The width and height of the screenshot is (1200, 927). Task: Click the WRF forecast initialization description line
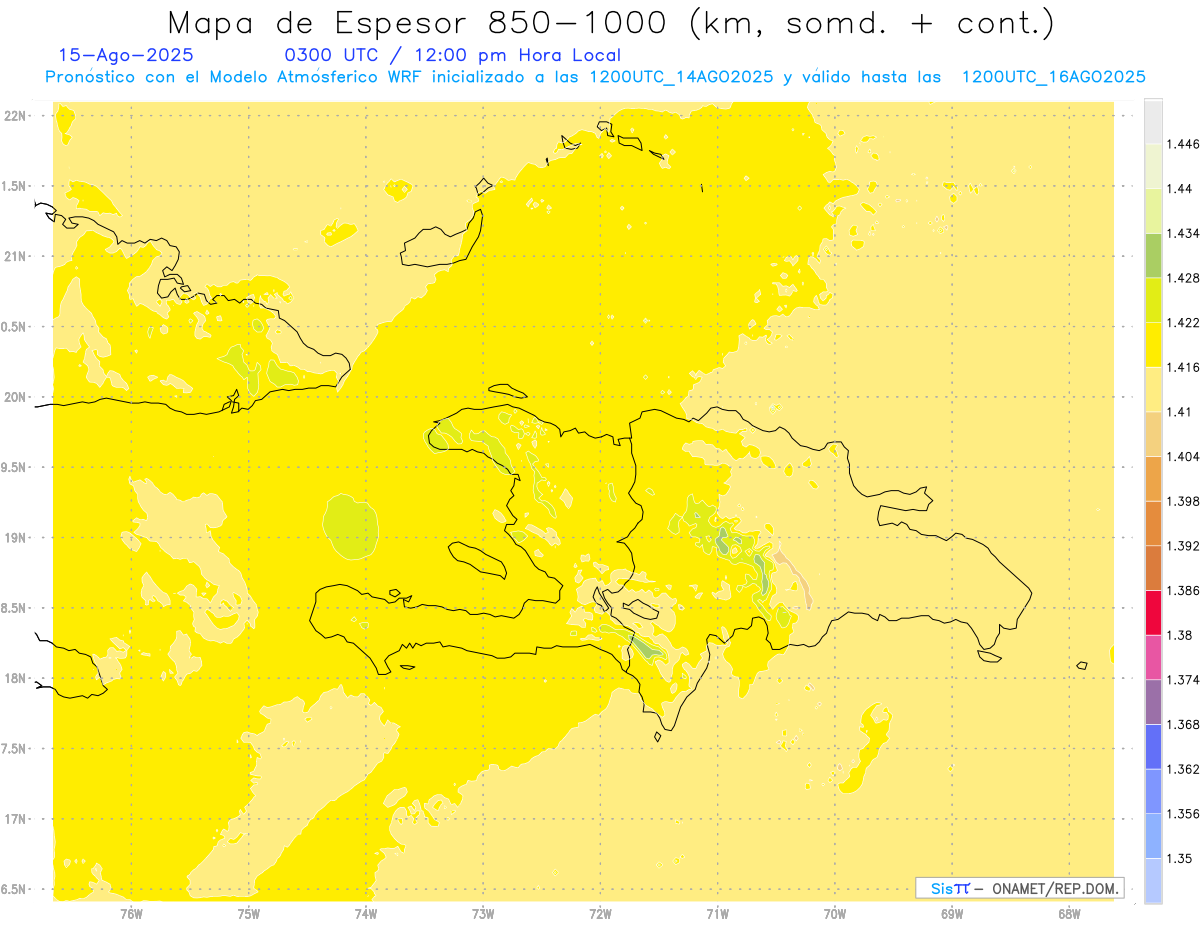click(x=595, y=77)
